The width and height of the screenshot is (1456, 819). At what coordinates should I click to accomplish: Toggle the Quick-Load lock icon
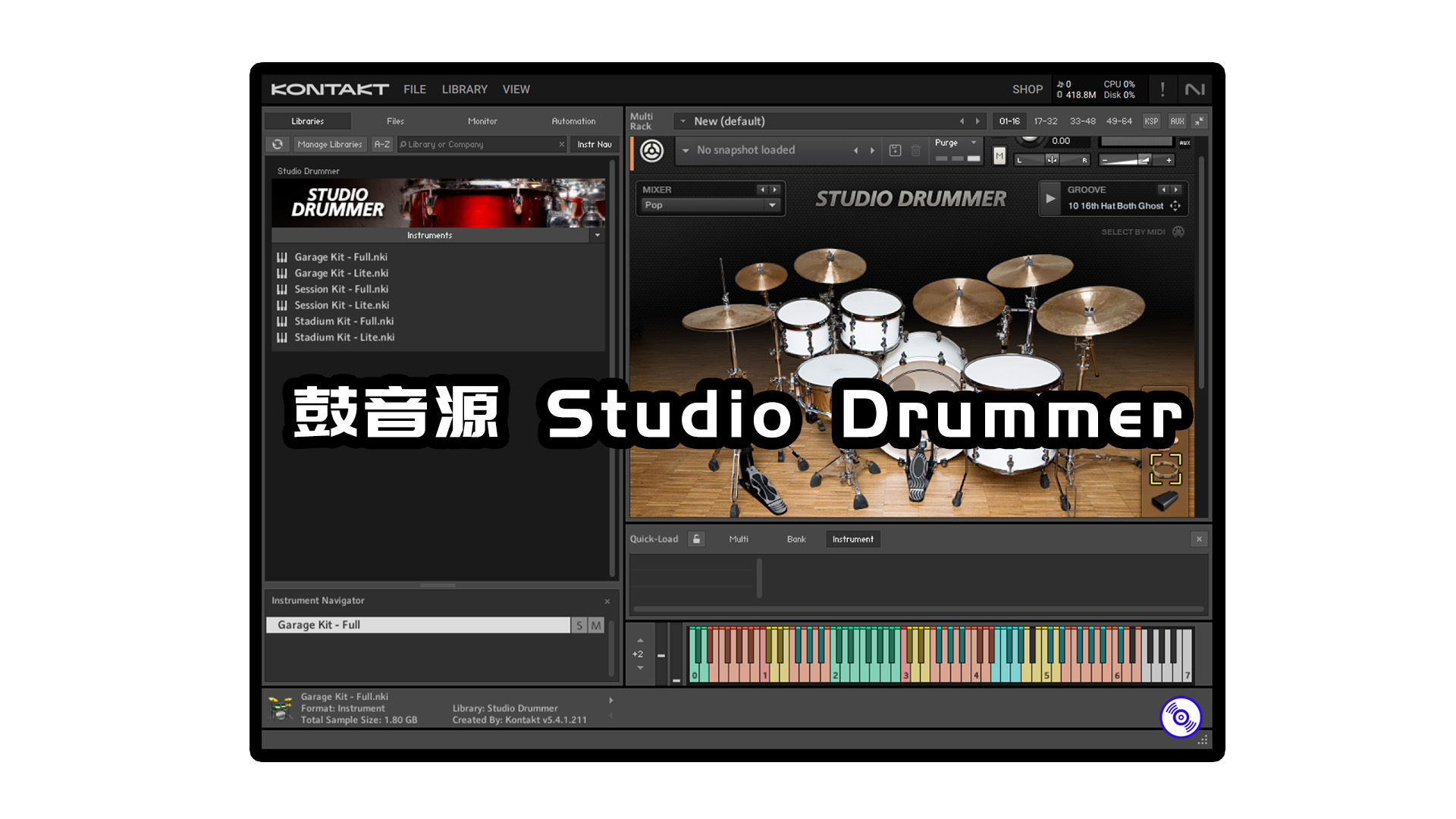pos(696,539)
